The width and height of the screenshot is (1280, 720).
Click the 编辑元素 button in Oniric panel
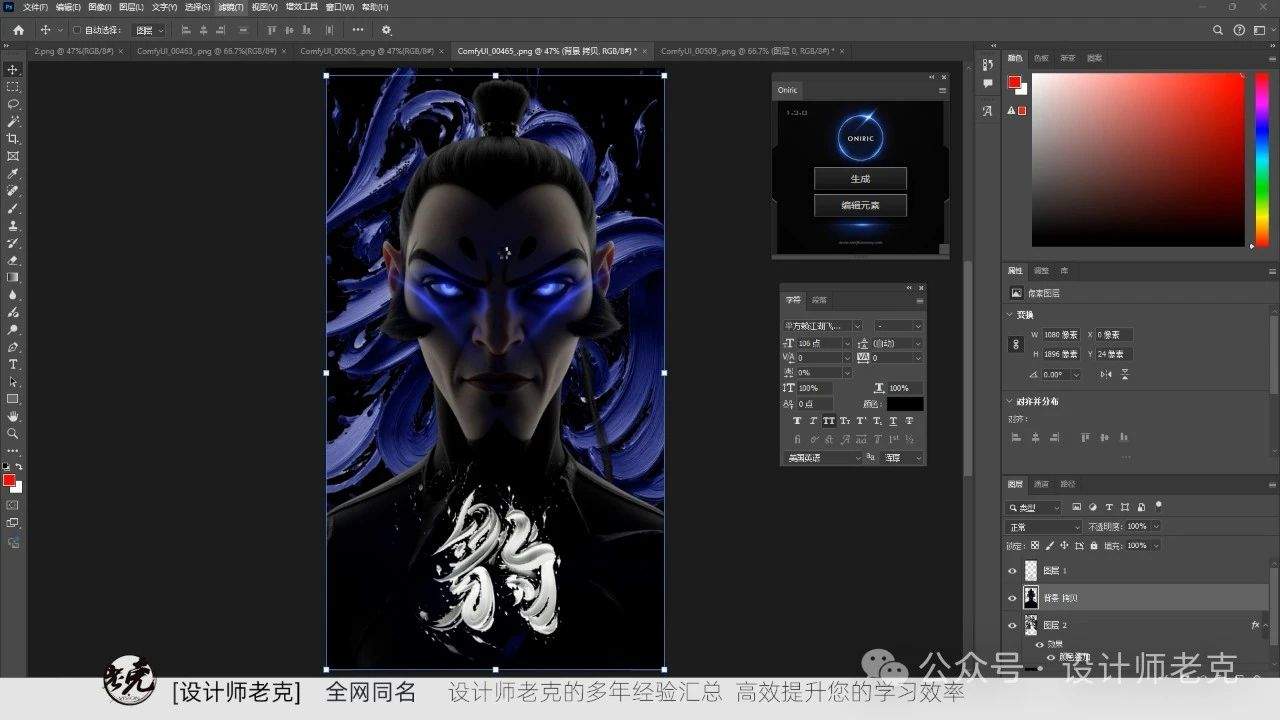860,205
